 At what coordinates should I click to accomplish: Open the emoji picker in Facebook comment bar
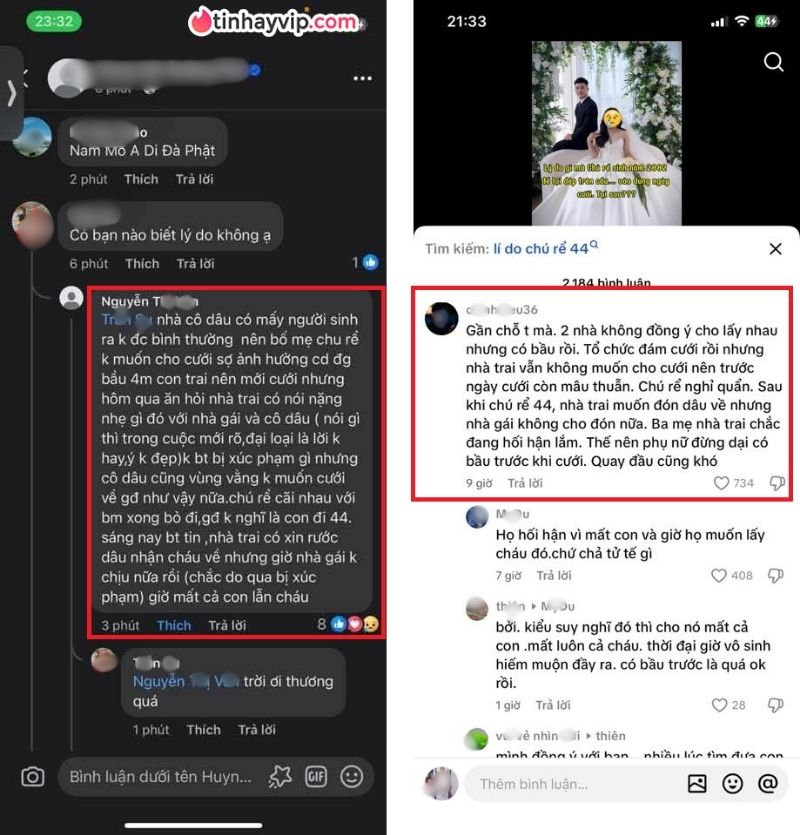(x=352, y=776)
